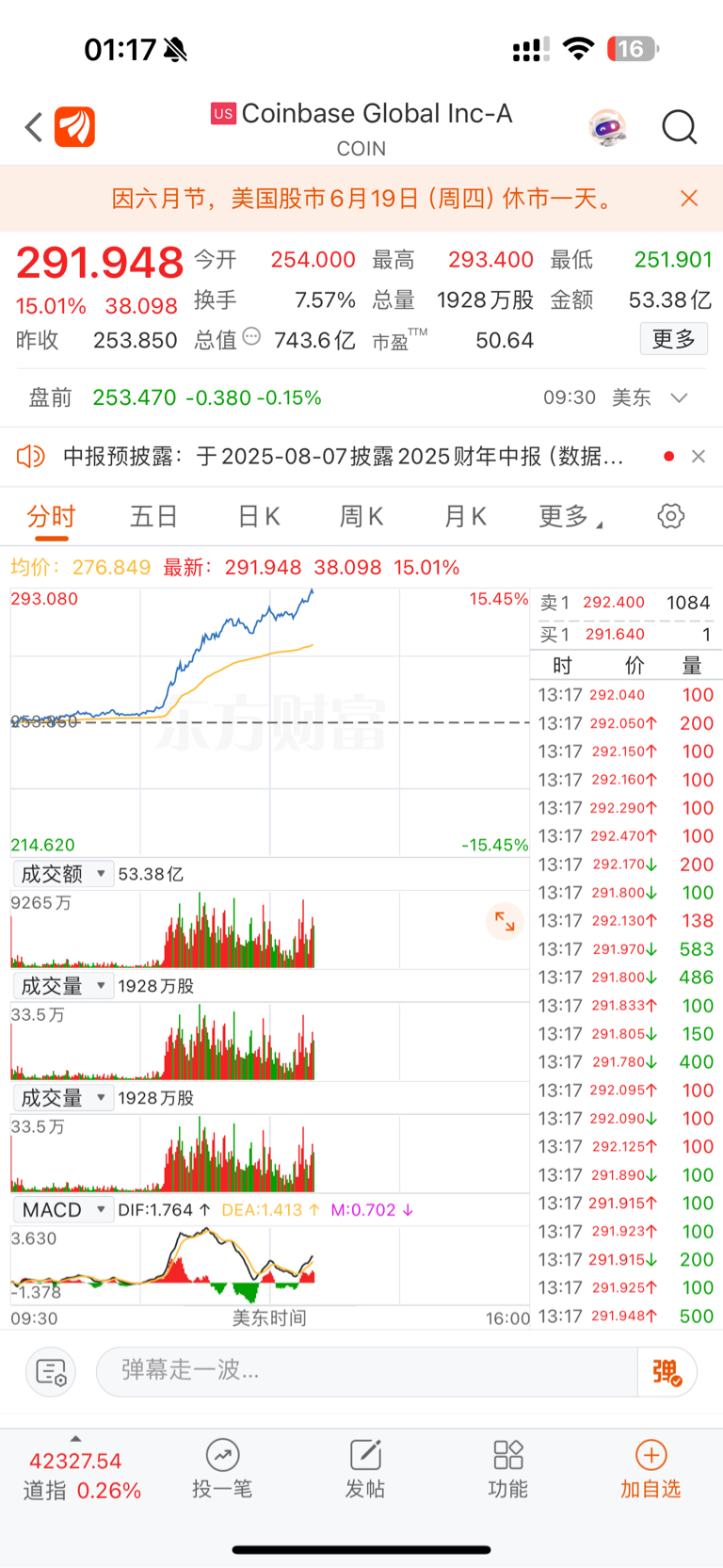Viewport: 723px width, 1568px height.
Task: Open the orange Eastmoney app logo
Action: [74, 126]
